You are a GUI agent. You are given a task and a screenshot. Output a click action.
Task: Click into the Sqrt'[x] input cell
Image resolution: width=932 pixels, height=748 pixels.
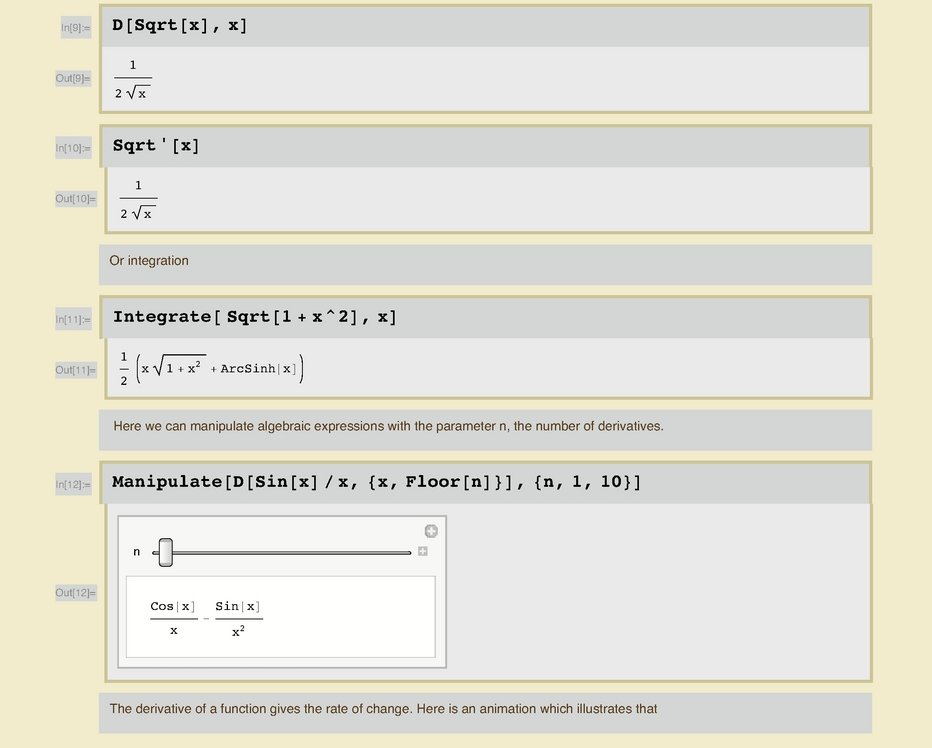(x=157, y=146)
